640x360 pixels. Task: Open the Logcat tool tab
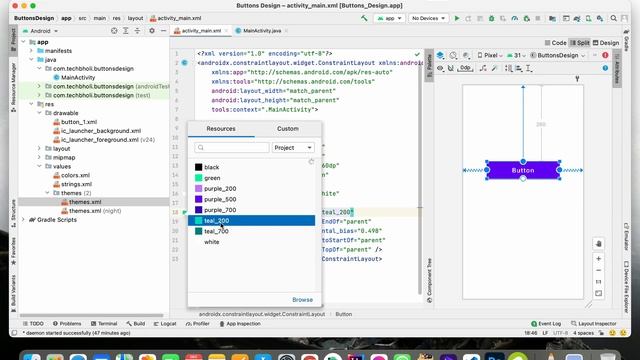(x=165, y=324)
